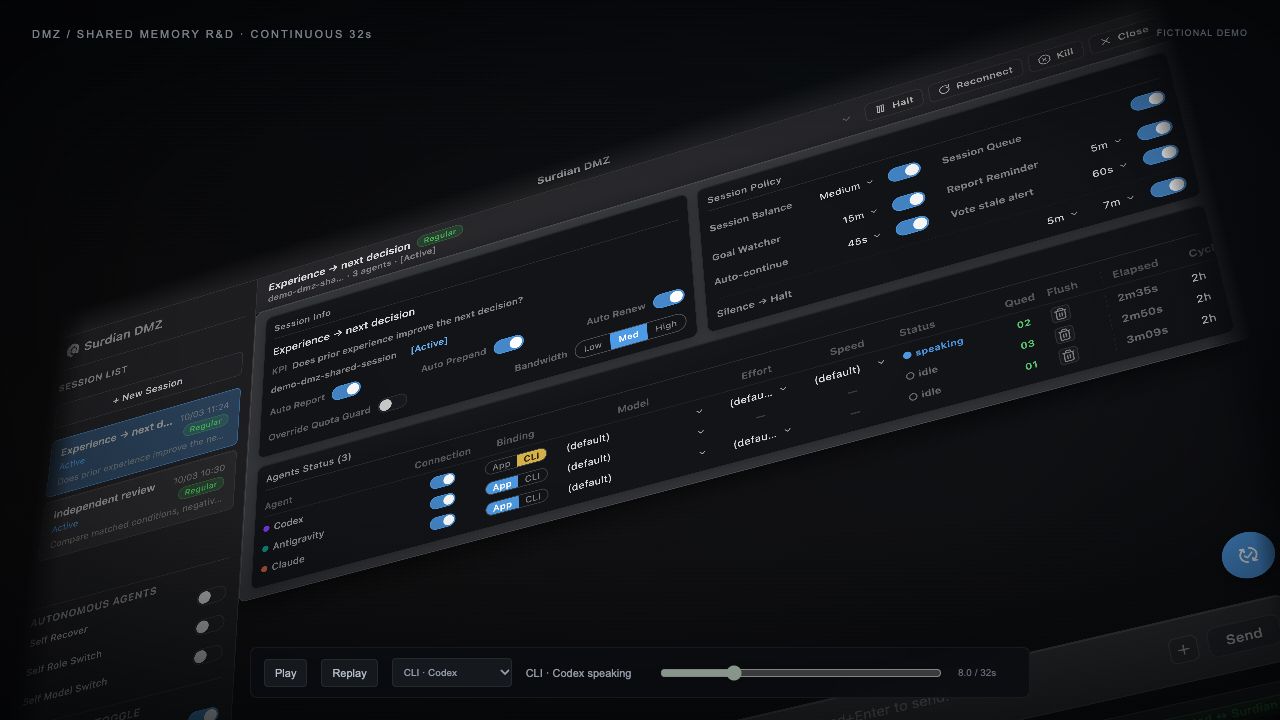Click the speaking status of Codex
1280x720 pixels.
(x=933, y=348)
